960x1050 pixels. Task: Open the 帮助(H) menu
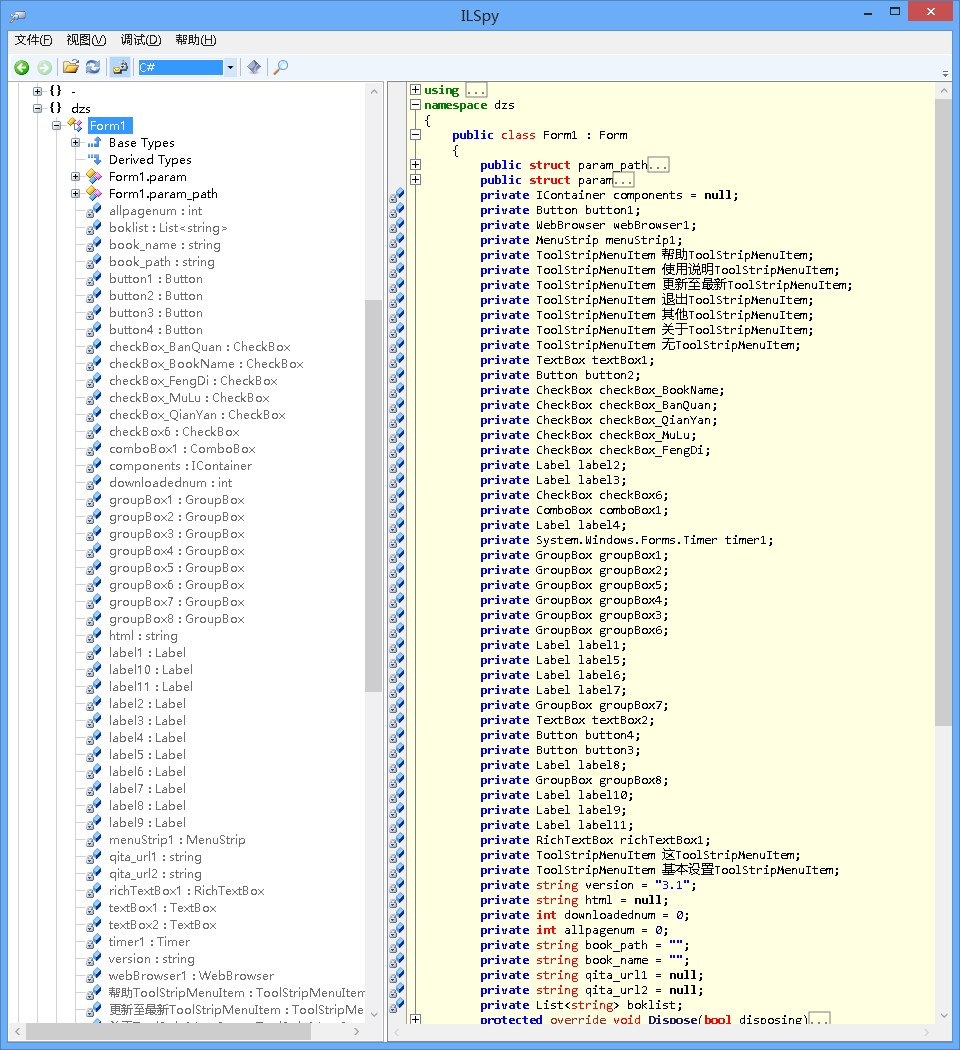coord(195,40)
